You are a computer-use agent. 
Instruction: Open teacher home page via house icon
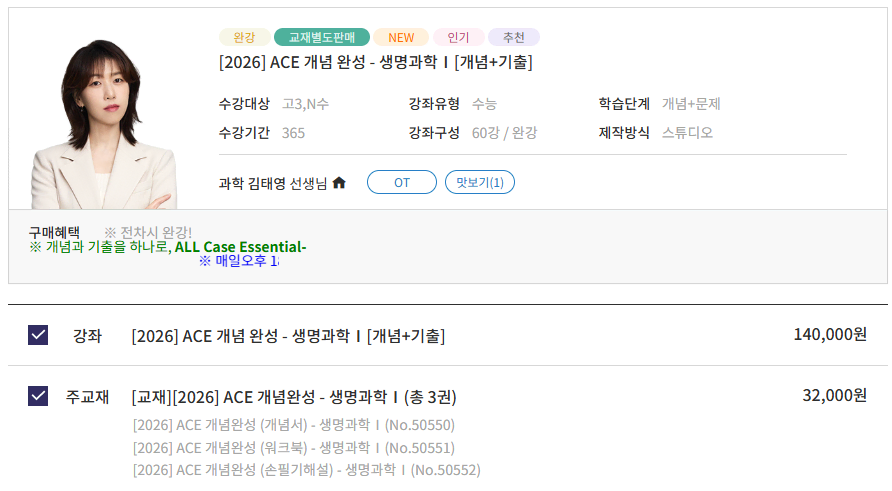(339, 183)
